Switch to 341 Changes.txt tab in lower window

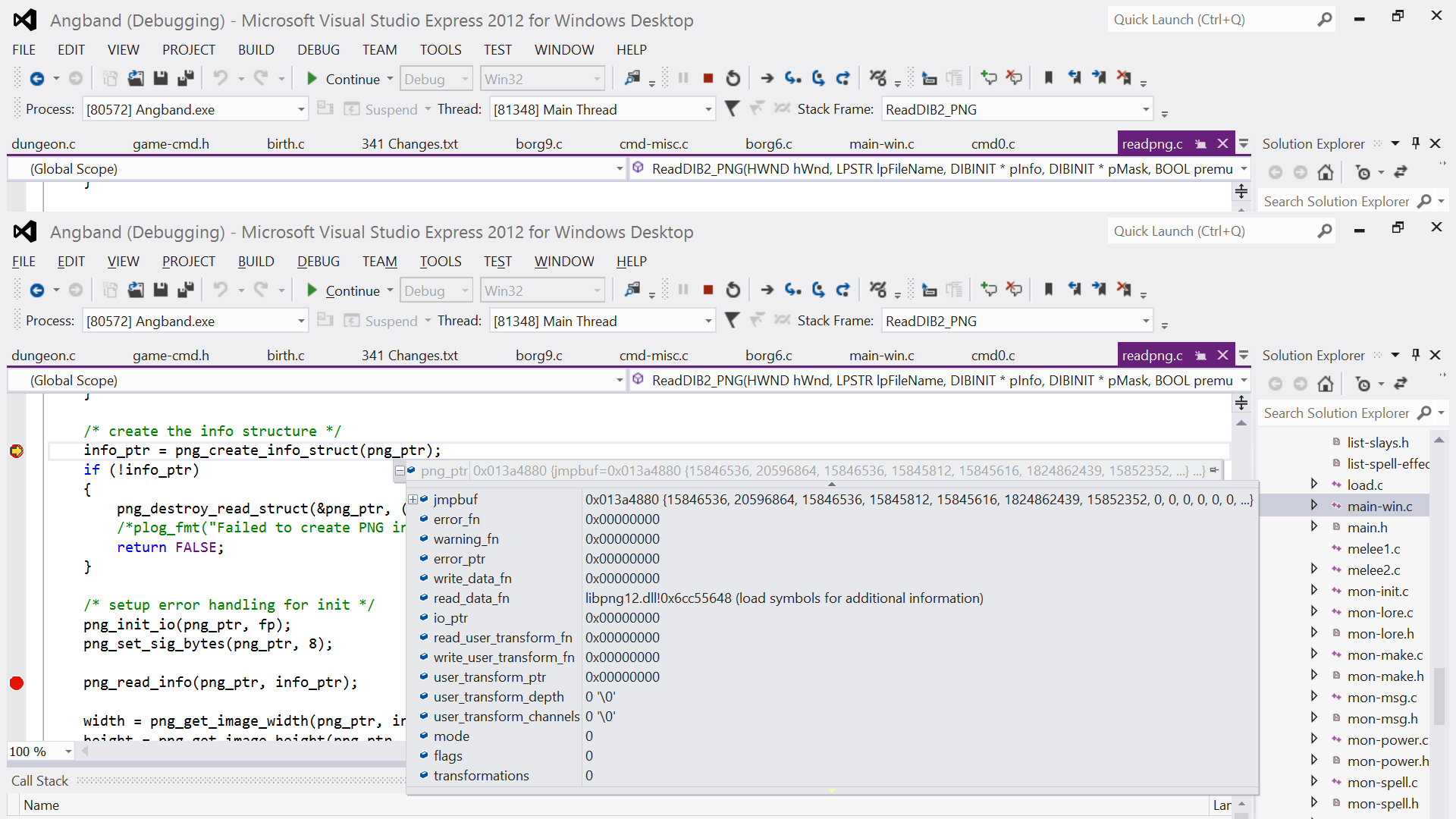[x=409, y=356]
